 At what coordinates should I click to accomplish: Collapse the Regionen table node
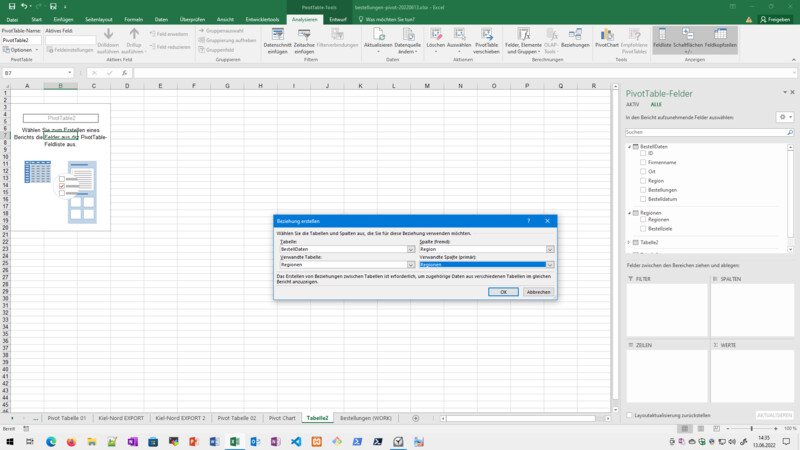click(629, 213)
